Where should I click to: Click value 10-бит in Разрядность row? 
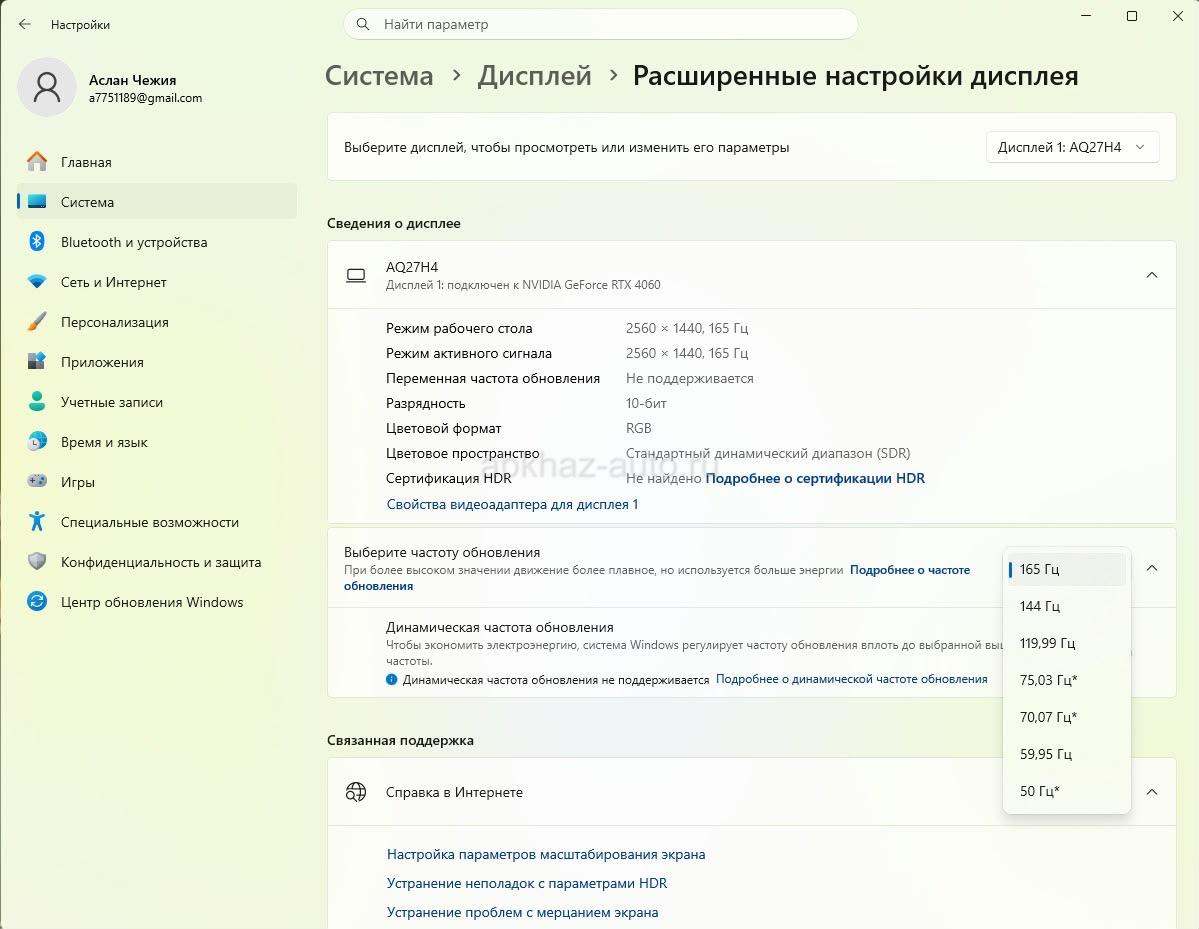(x=646, y=403)
